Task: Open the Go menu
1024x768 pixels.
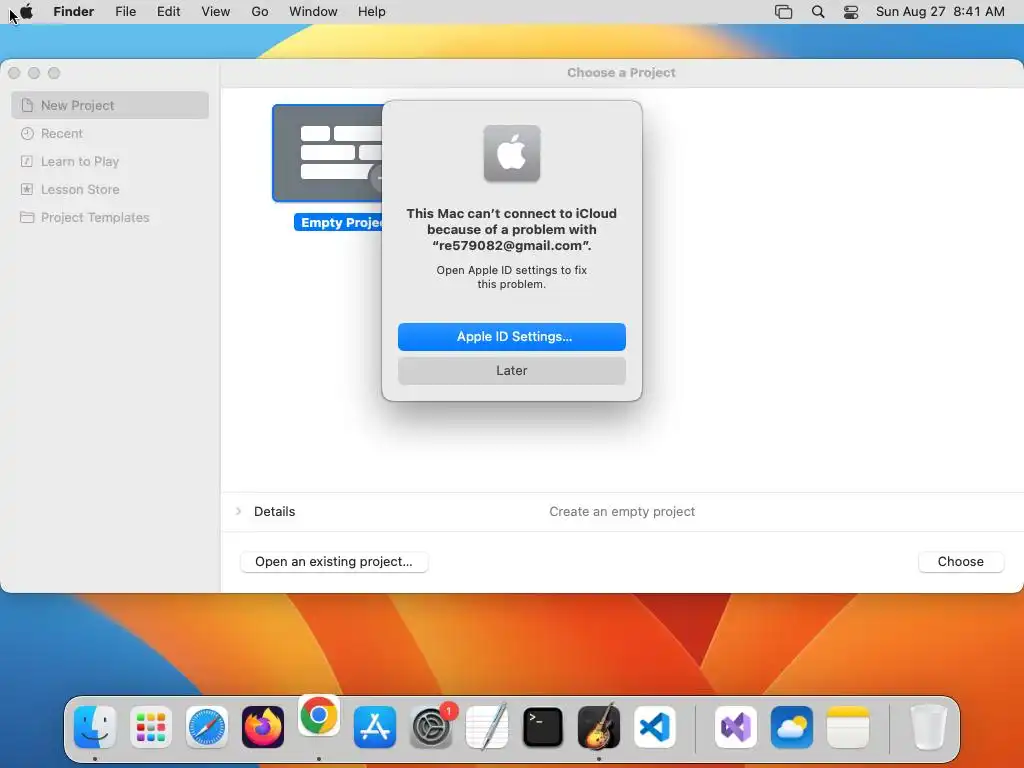Action: (x=260, y=12)
